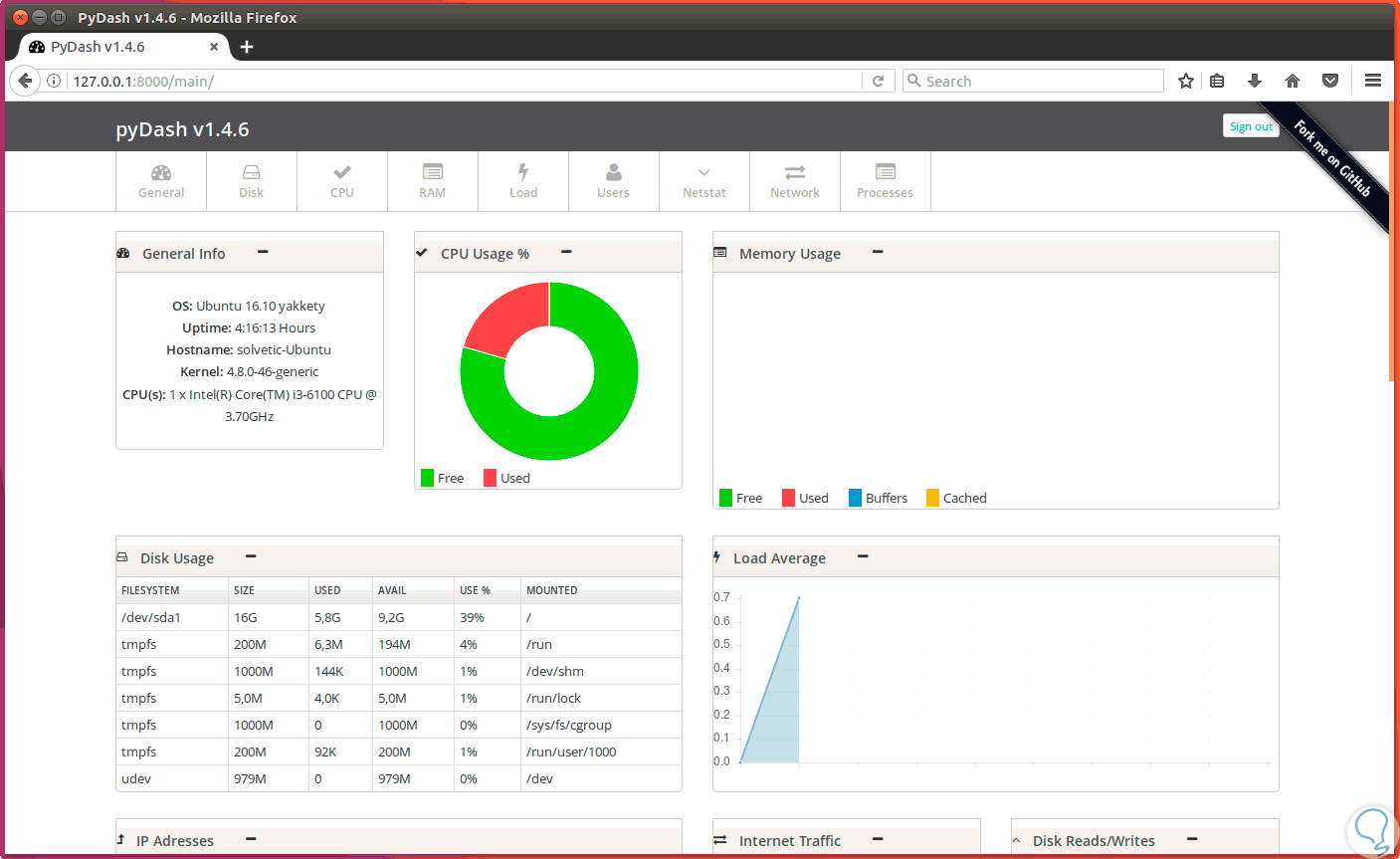The height and width of the screenshot is (859, 1400).
Task: Click the Sign out button
Action: pos(1250,125)
